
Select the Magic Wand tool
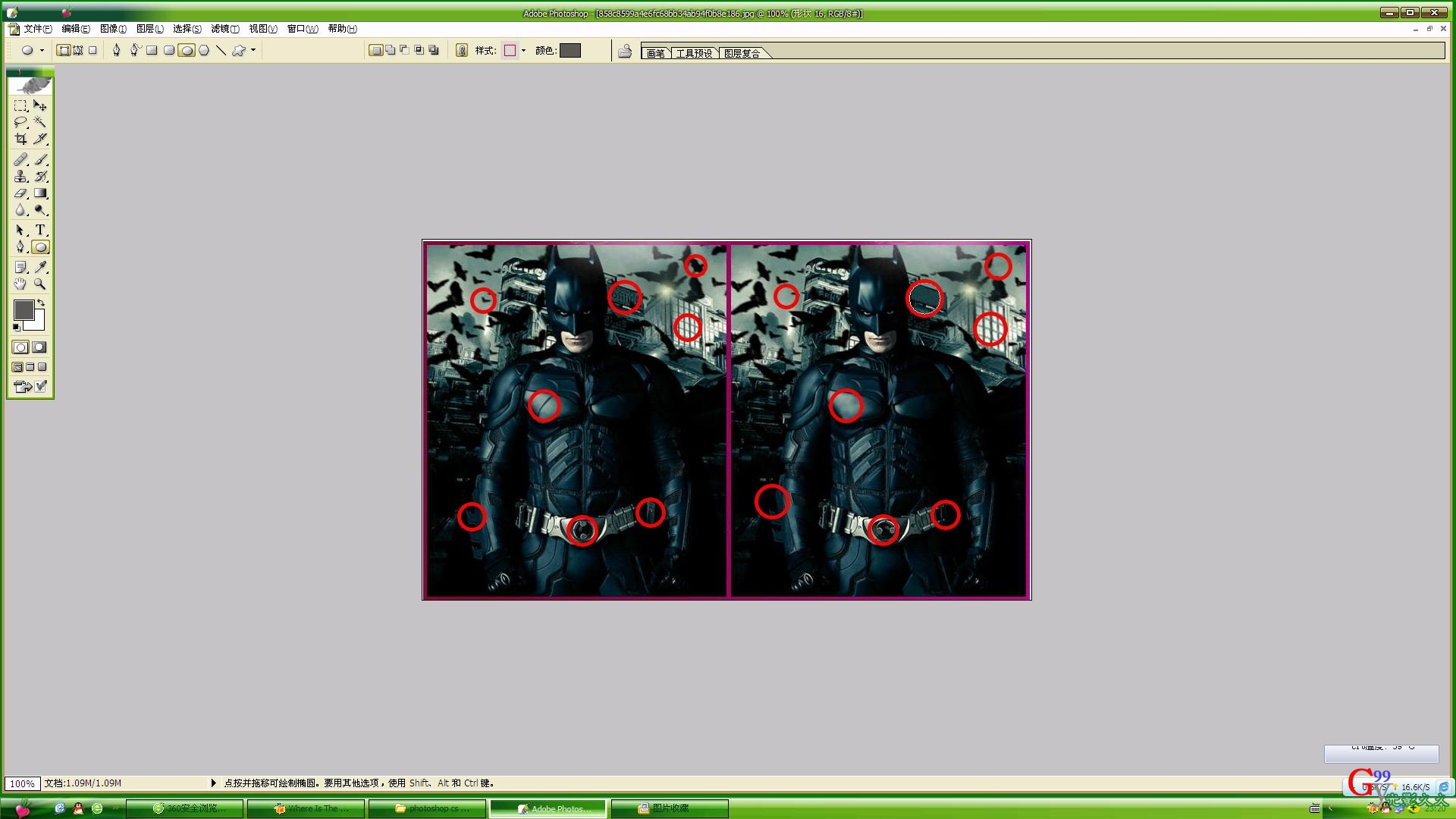coord(40,122)
